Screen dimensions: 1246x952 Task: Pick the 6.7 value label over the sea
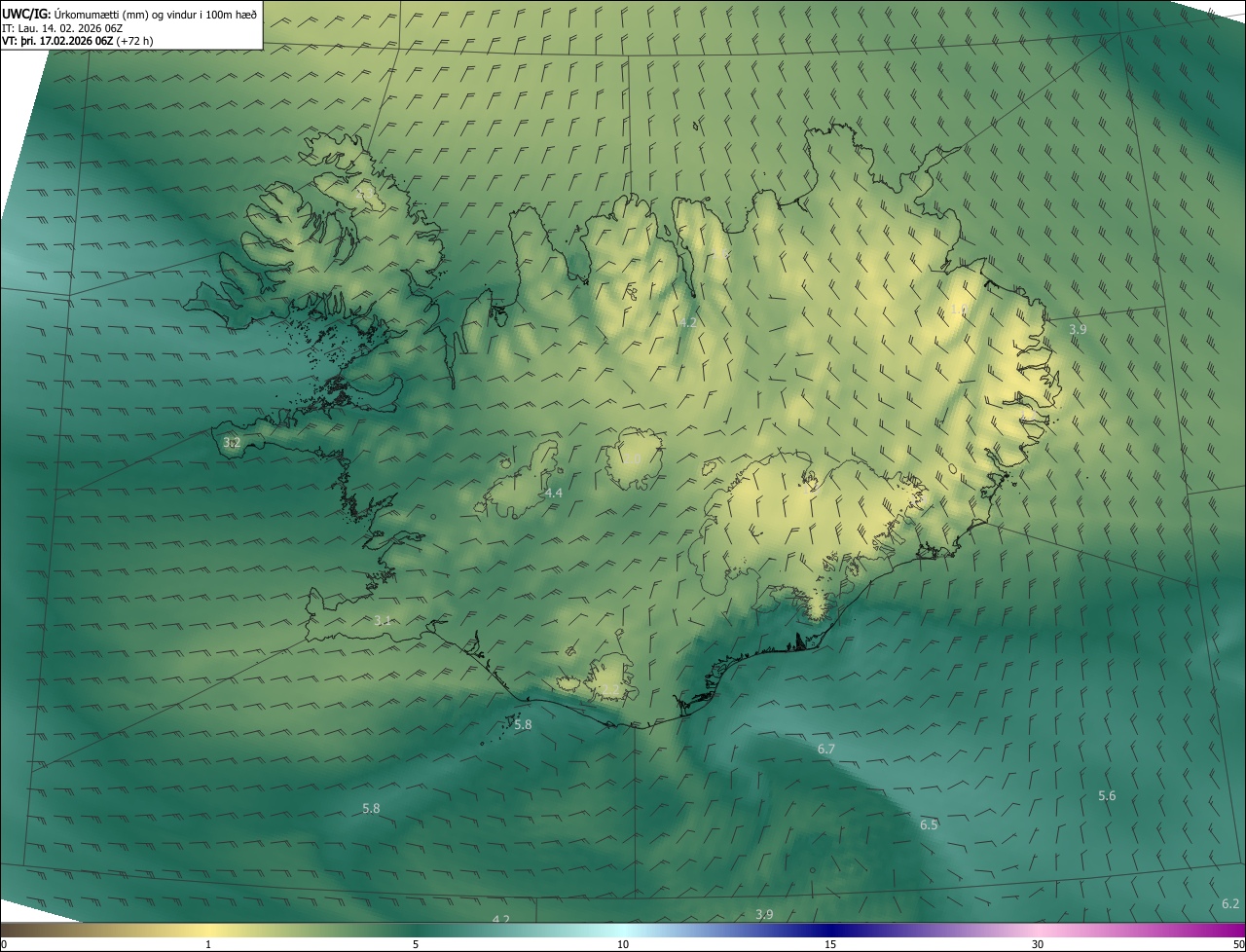pyautogui.click(x=826, y=749)
